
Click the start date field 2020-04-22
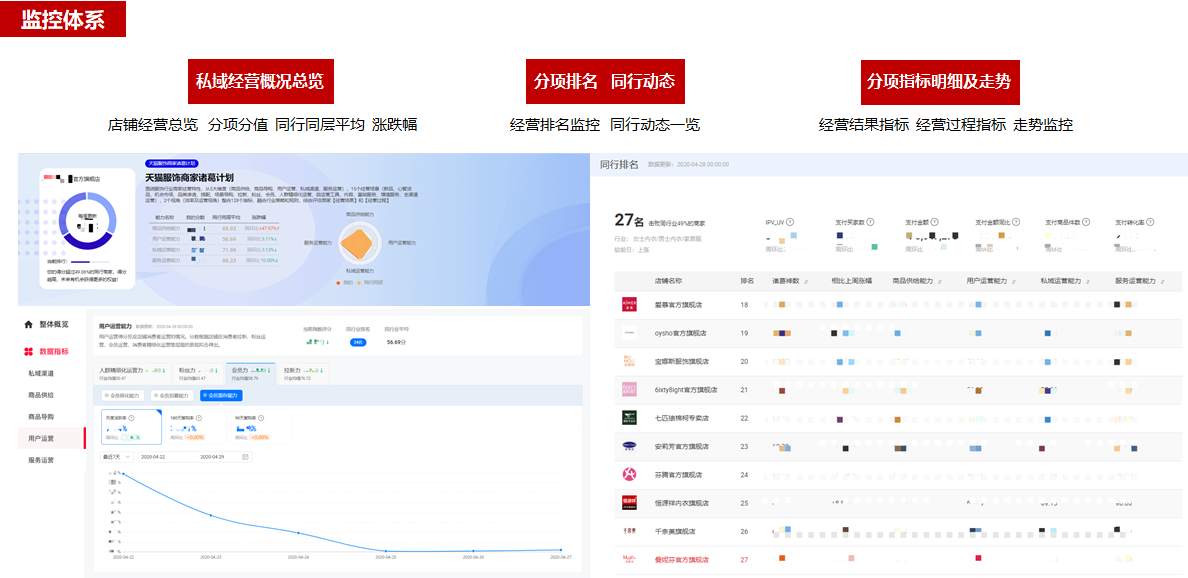tap(154, 457)
